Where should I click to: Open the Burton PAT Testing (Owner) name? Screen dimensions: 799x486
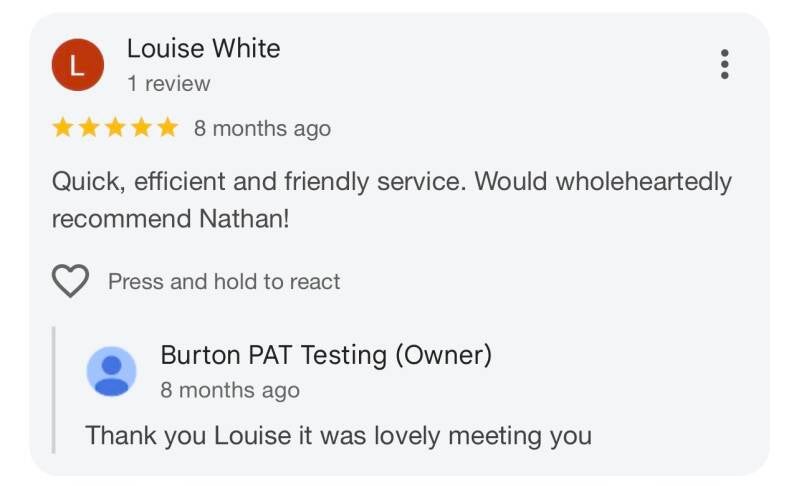(x=326, y=355)
